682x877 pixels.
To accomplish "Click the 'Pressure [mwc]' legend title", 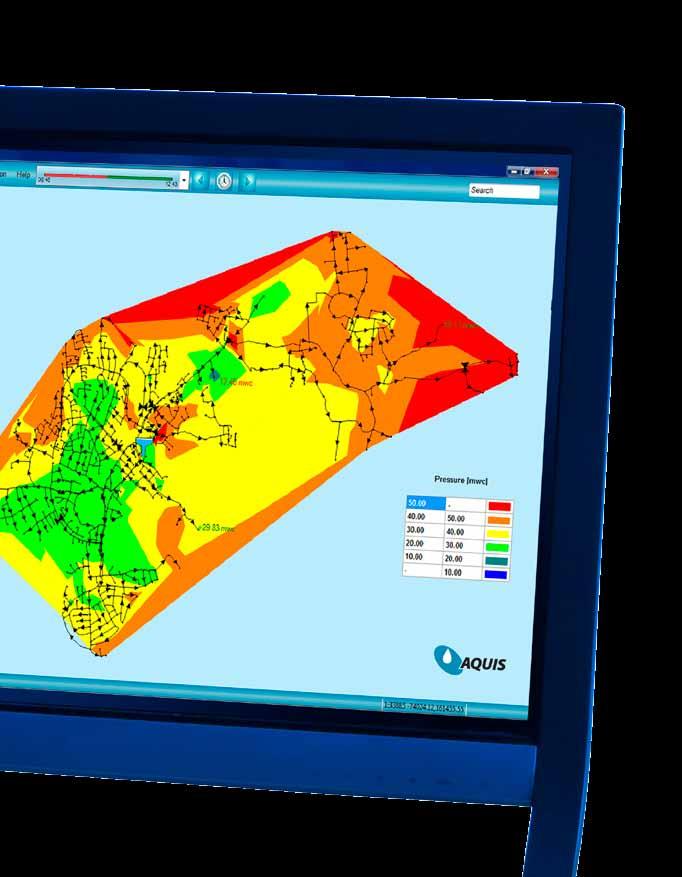I will tap(461, 480).
